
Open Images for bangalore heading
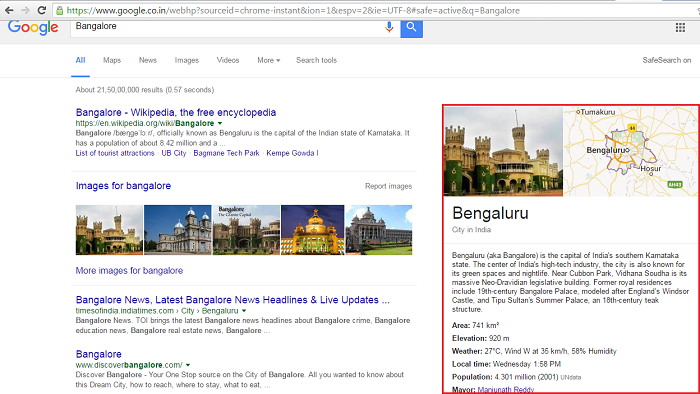click(x=123, y=186)
